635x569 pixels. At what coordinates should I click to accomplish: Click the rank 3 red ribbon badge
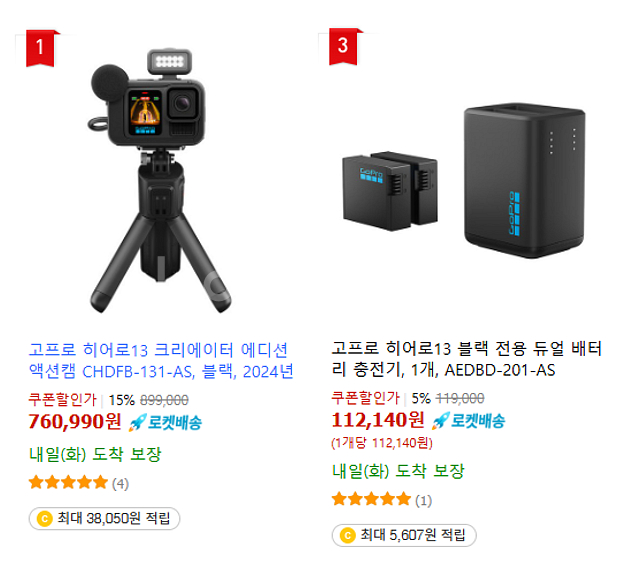pos(343,46)
